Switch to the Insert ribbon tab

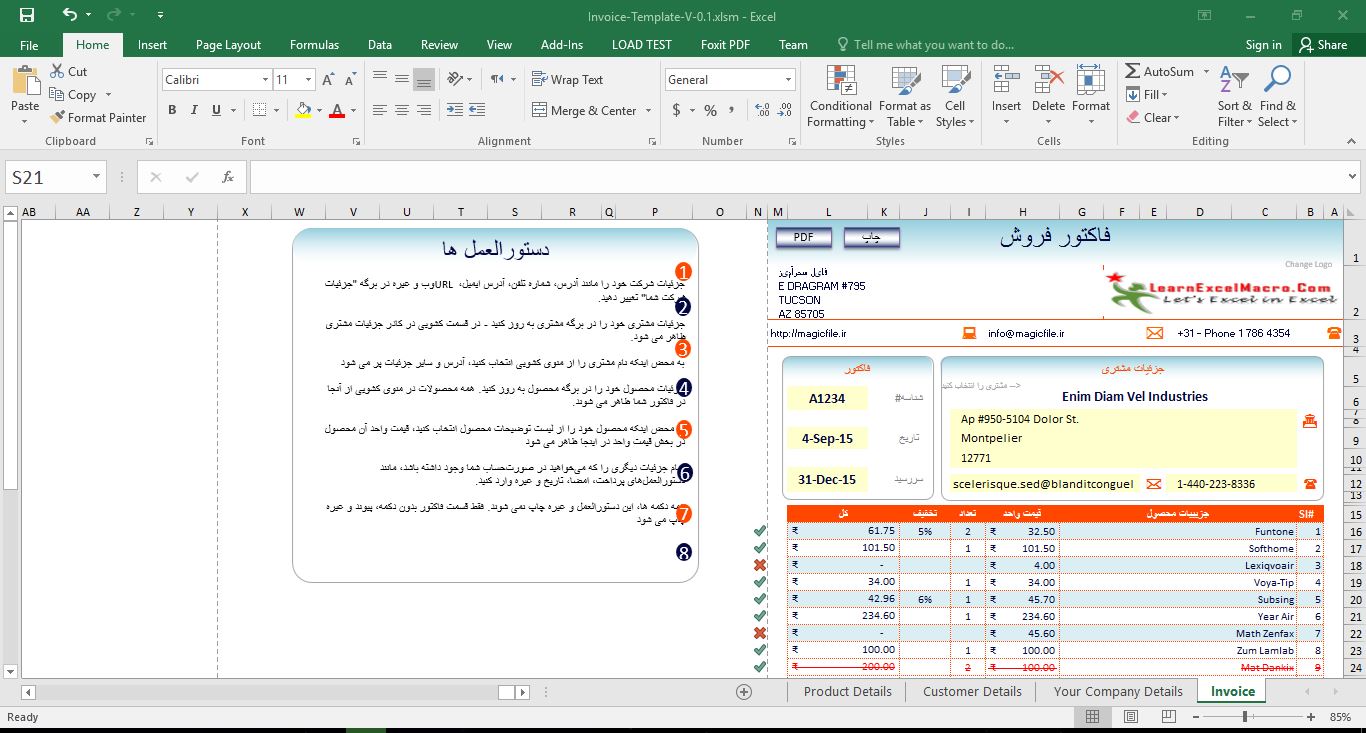152,44
